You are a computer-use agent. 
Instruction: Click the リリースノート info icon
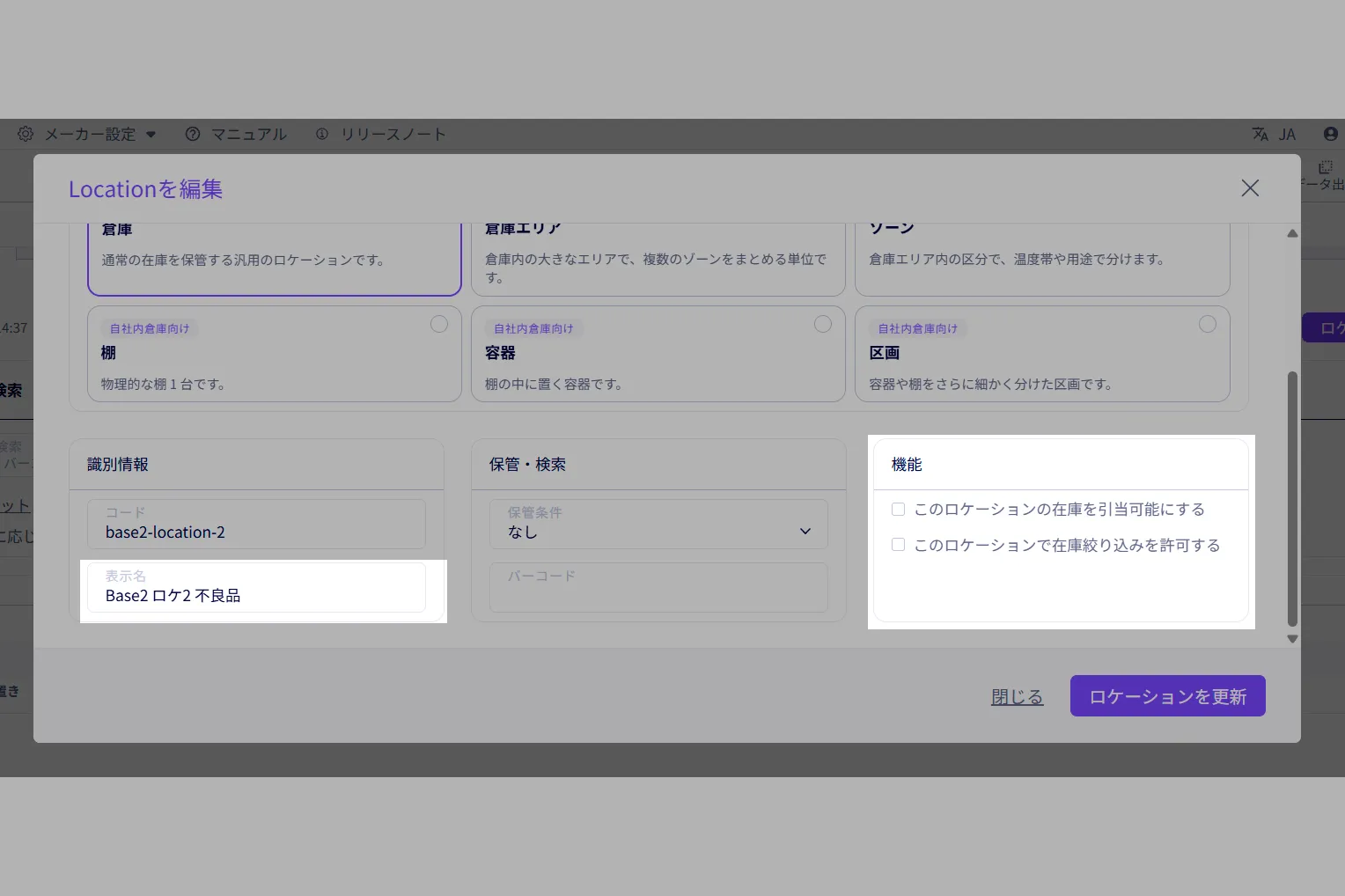coord(322,134)
